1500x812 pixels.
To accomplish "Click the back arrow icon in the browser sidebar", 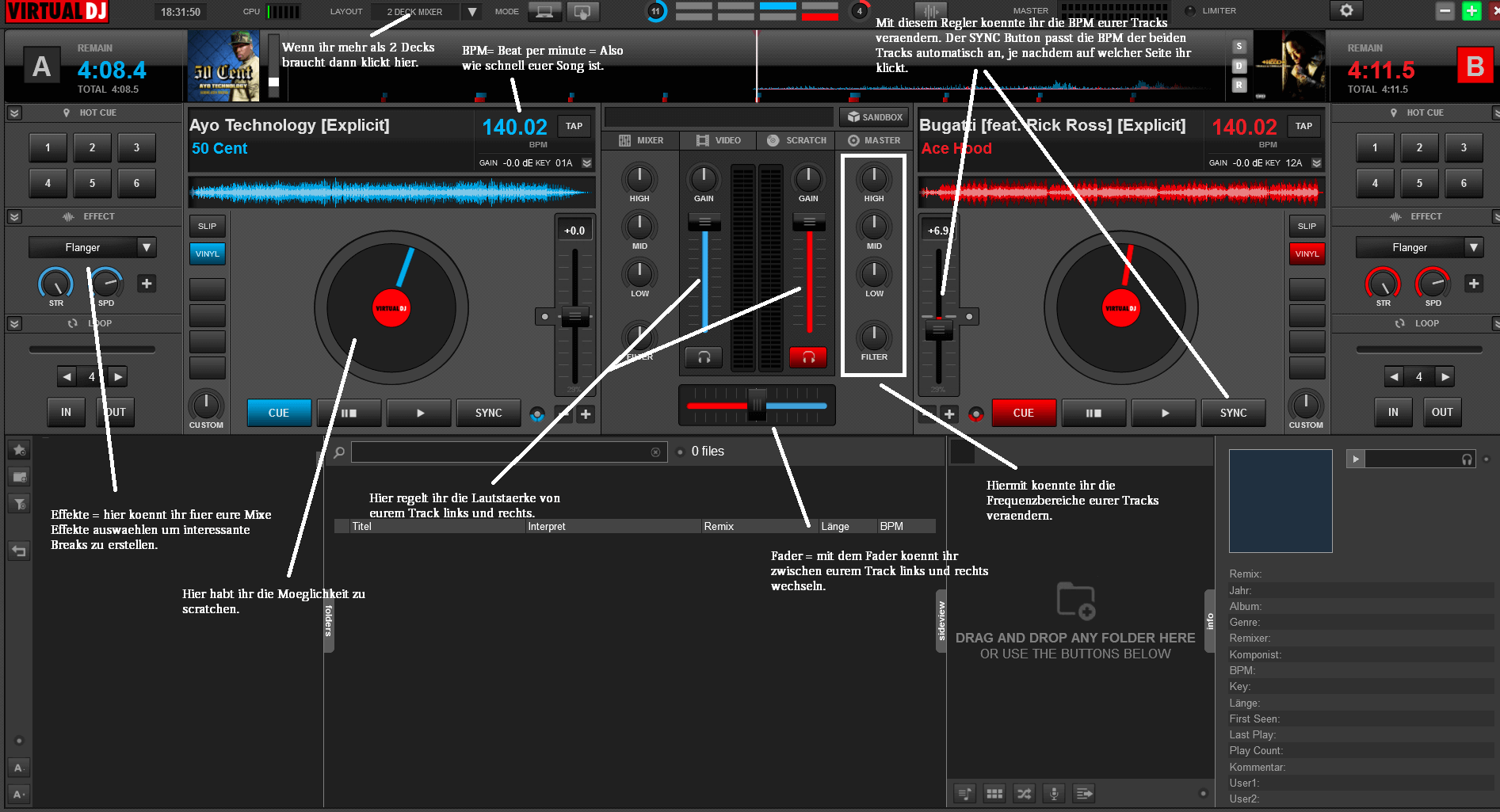I will coord(19,551).
